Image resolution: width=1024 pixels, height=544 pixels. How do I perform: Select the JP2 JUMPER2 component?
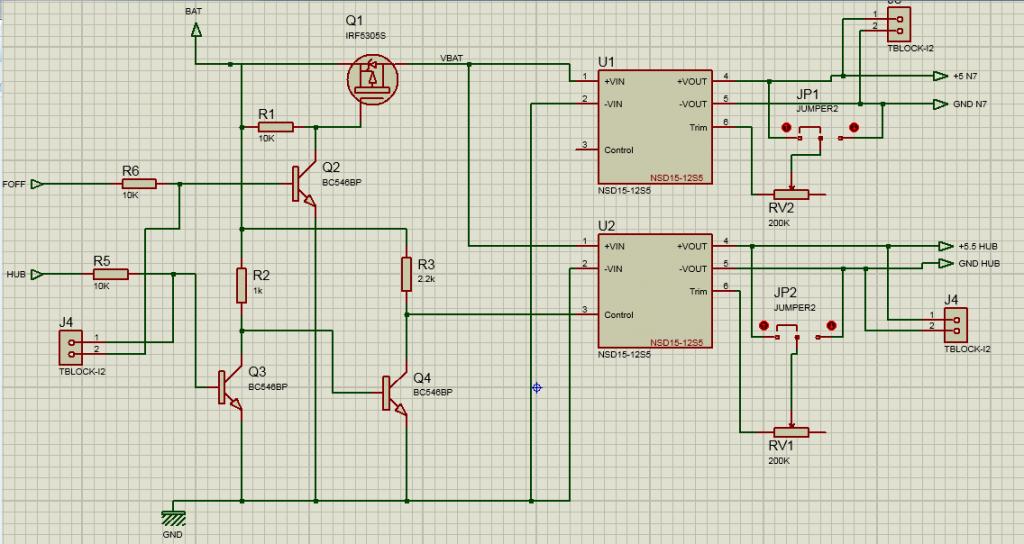coord(797,330)
